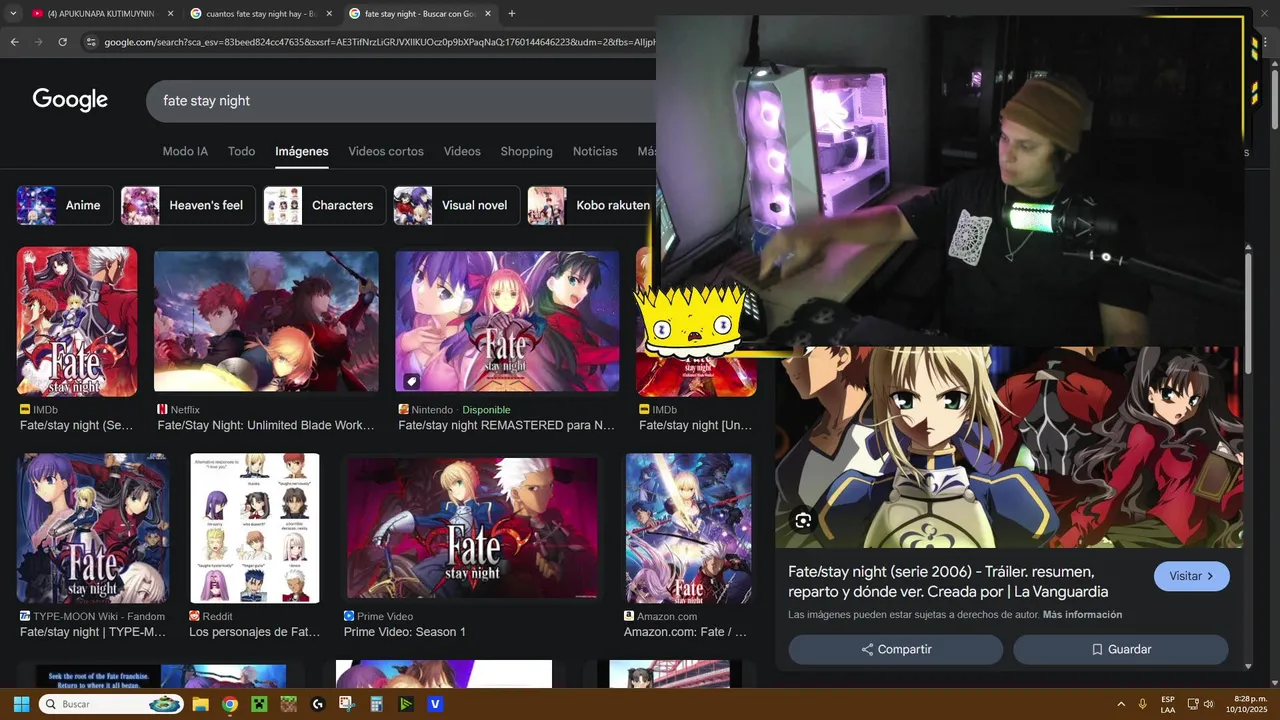Filter images by the Characters chip
1280x720 pixels.
[324, 205]
